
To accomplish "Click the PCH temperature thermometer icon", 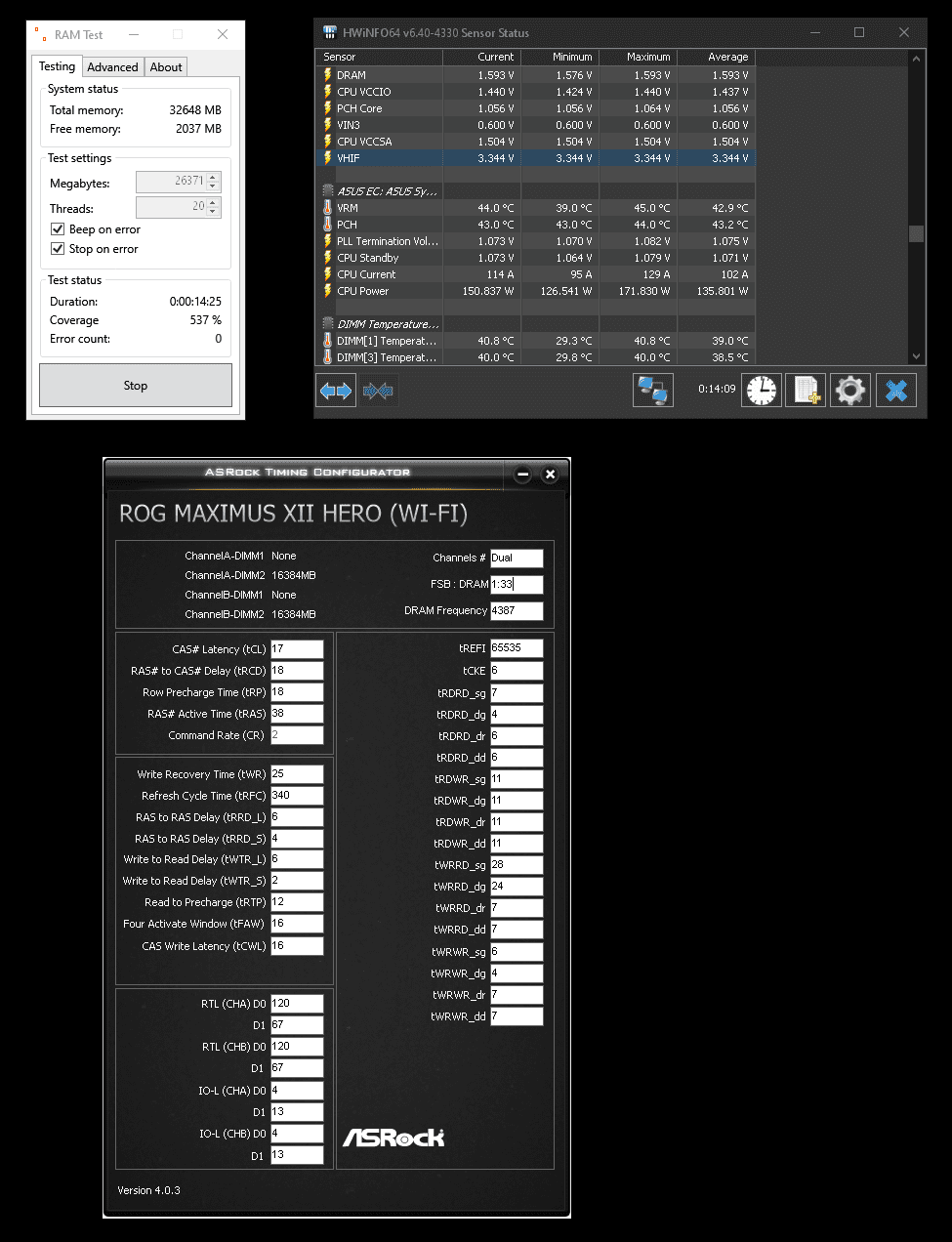I will [x=328, y=225].
